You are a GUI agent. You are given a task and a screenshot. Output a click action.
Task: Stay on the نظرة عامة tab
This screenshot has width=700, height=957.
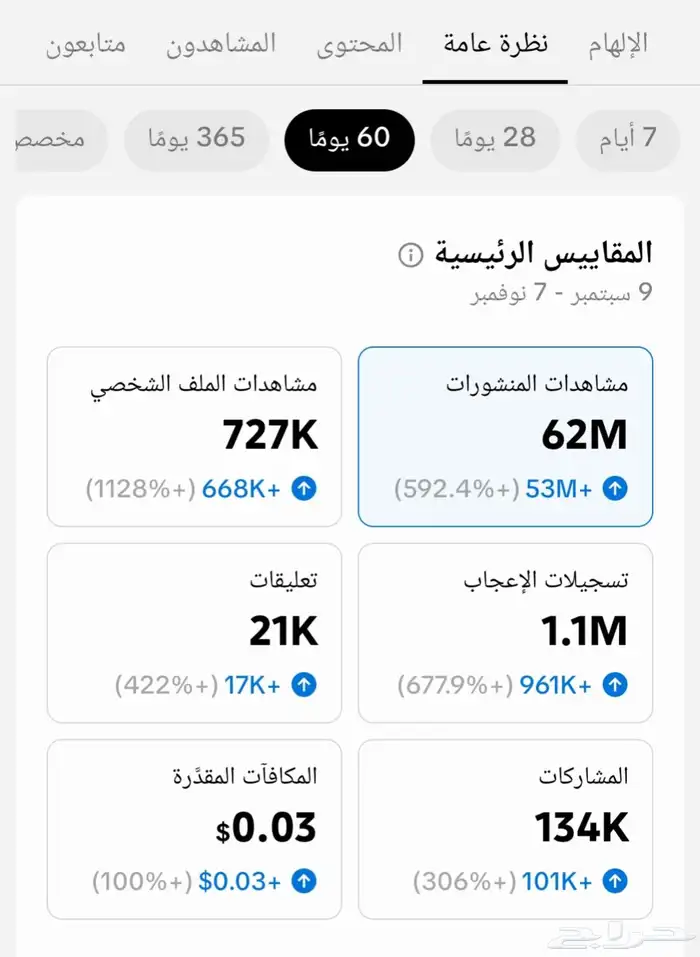pos(494,44)
